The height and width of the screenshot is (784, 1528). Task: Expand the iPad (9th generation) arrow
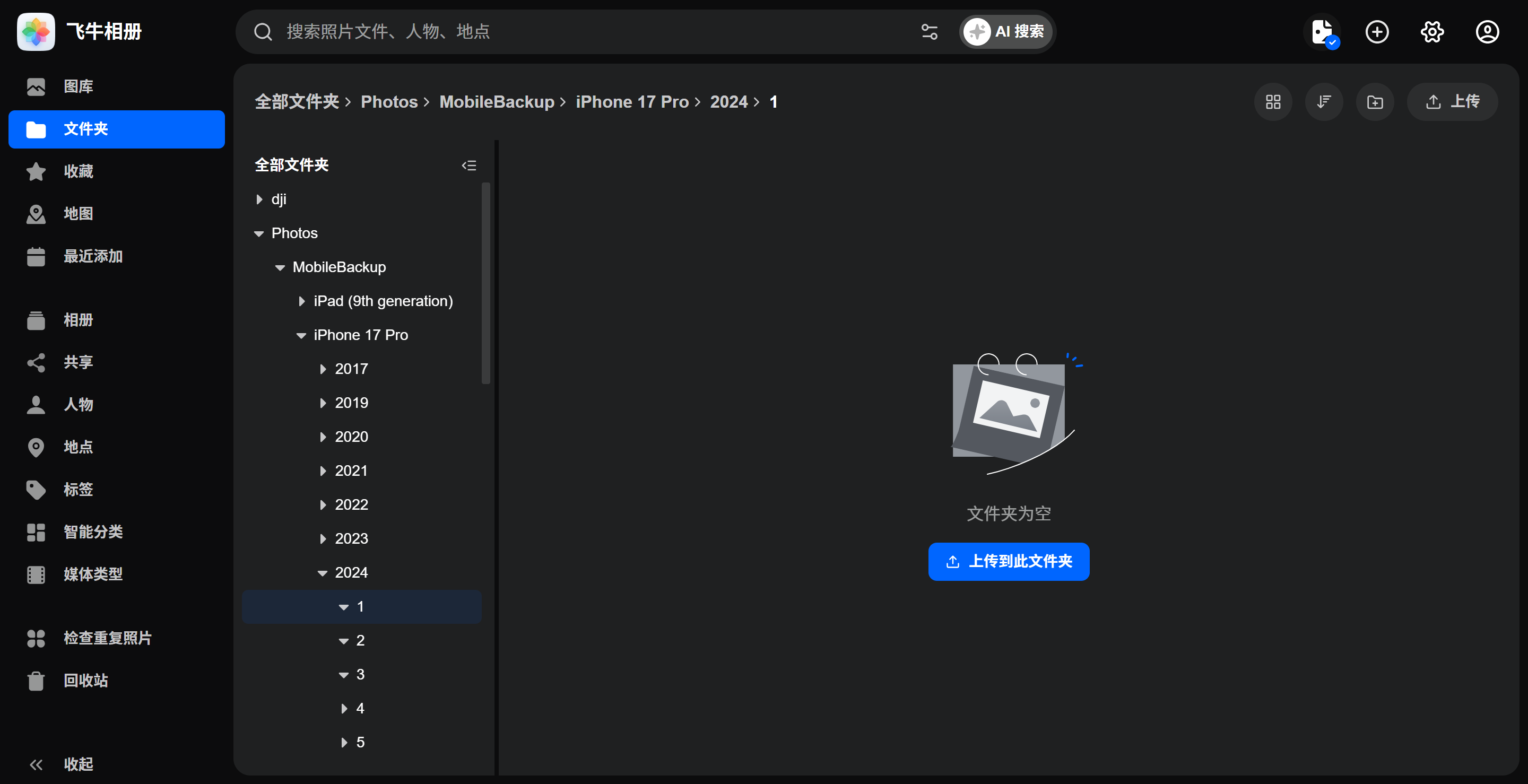302,301
